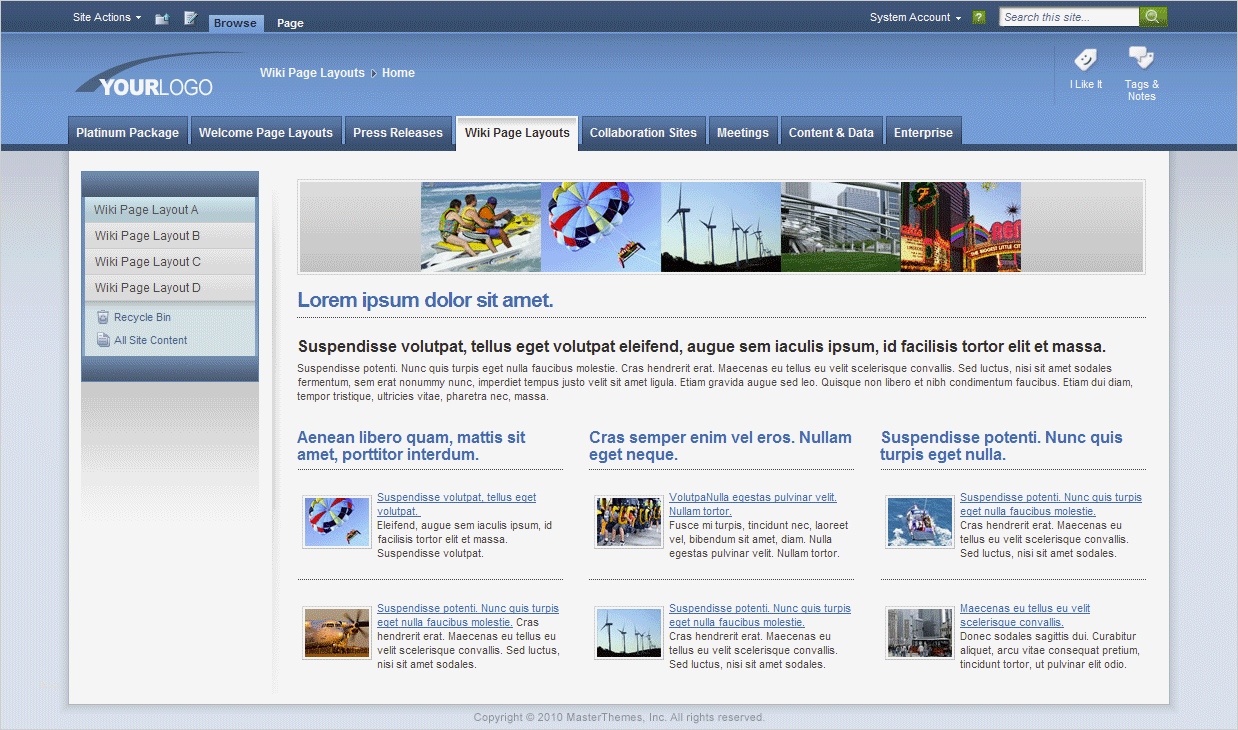Switch to the Meetings tab

(743, 131)
